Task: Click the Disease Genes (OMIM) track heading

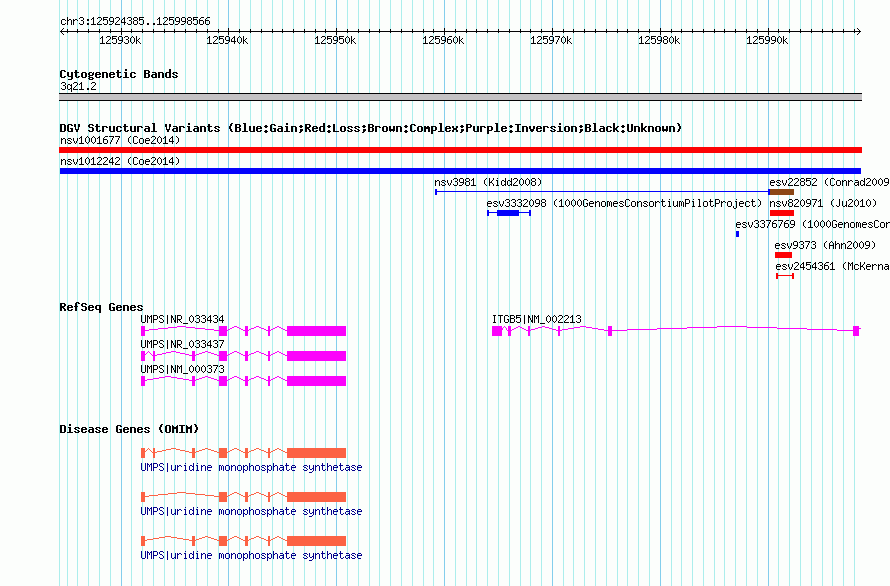Action: (x=129, y=429)
